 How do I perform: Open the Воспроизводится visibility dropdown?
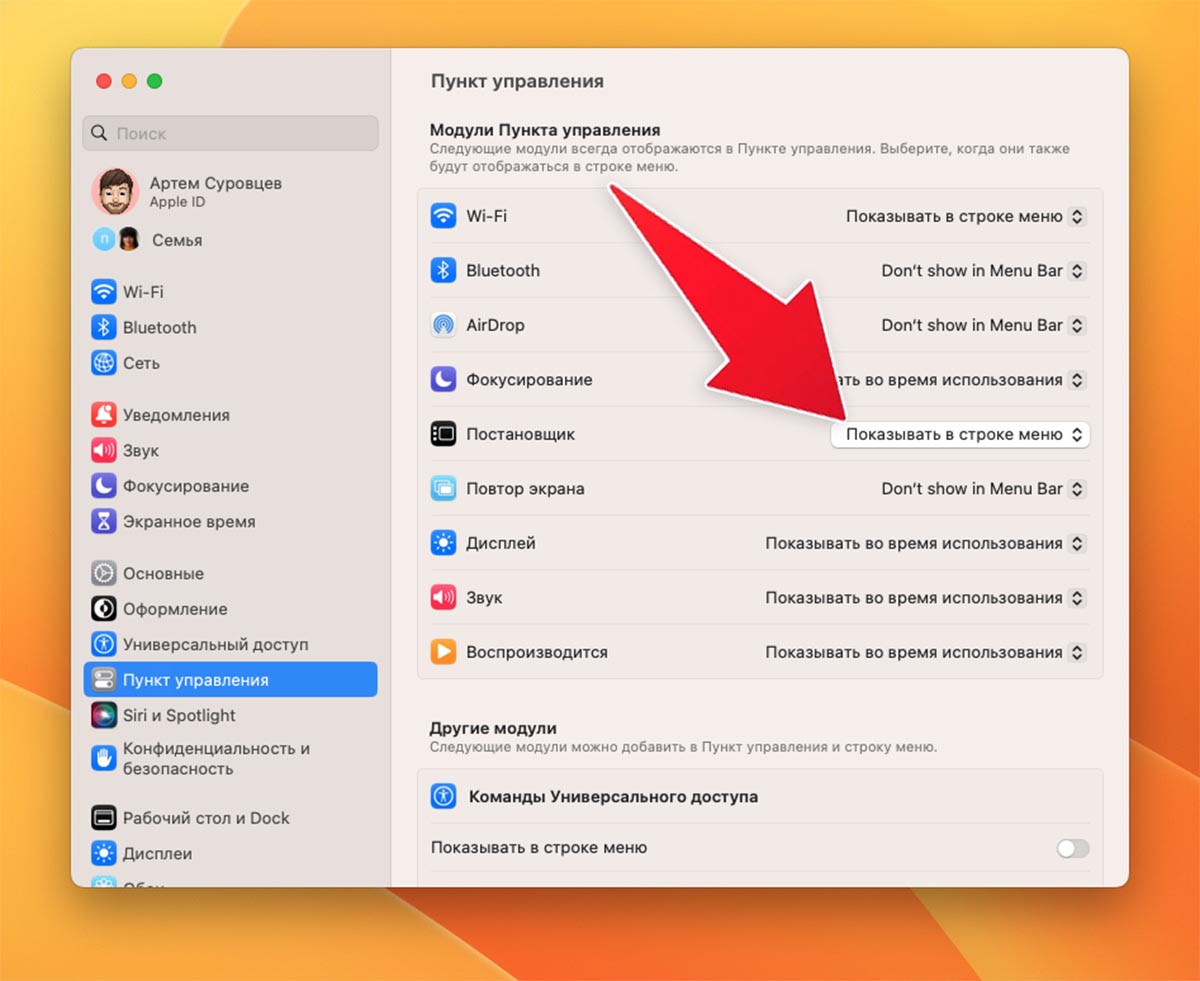(x=925, y=652)
